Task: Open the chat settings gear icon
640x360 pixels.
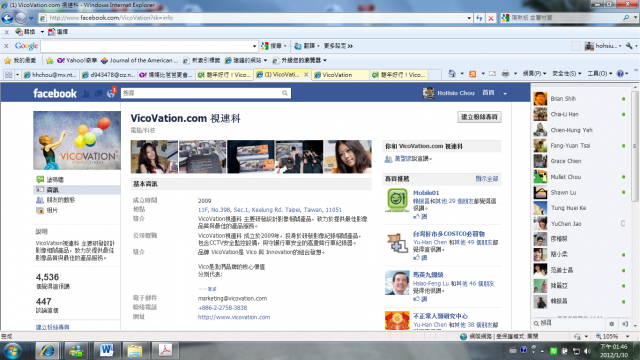Action: tap(611, 324)
